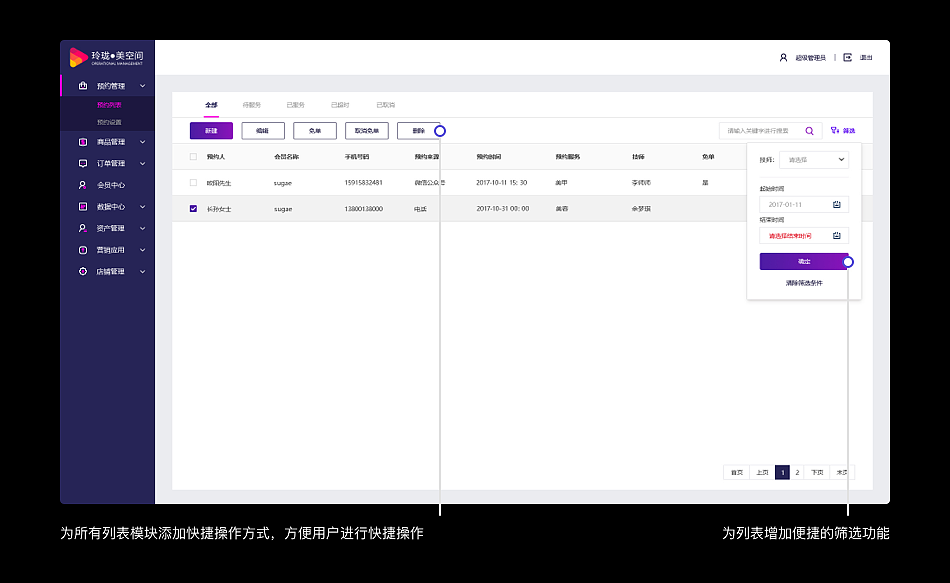This screenshot has height=583, width=950.
Task: Click the 商品管理 sidebar icon
Action: (83, 142)
